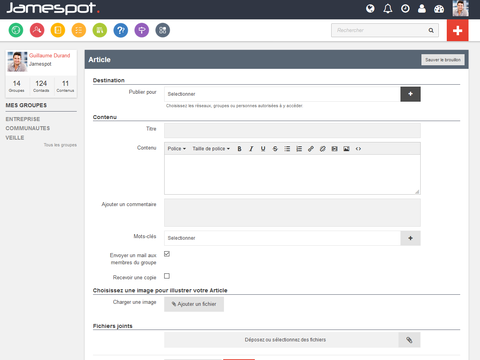The image size is (480, 360).
Task: Click the Titre input field
Action: (292, 130)
